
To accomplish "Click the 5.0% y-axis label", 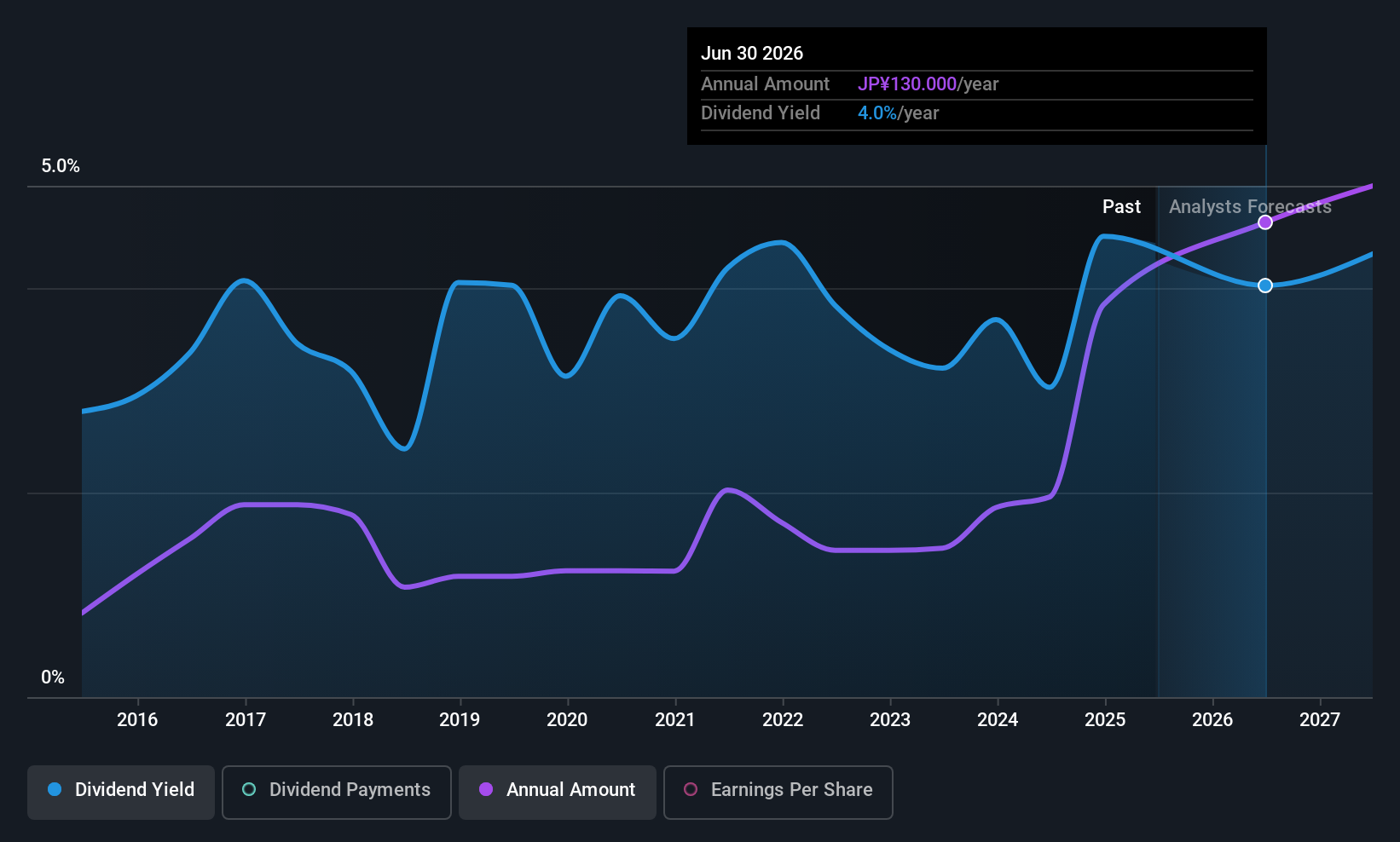I will [61, 166].
